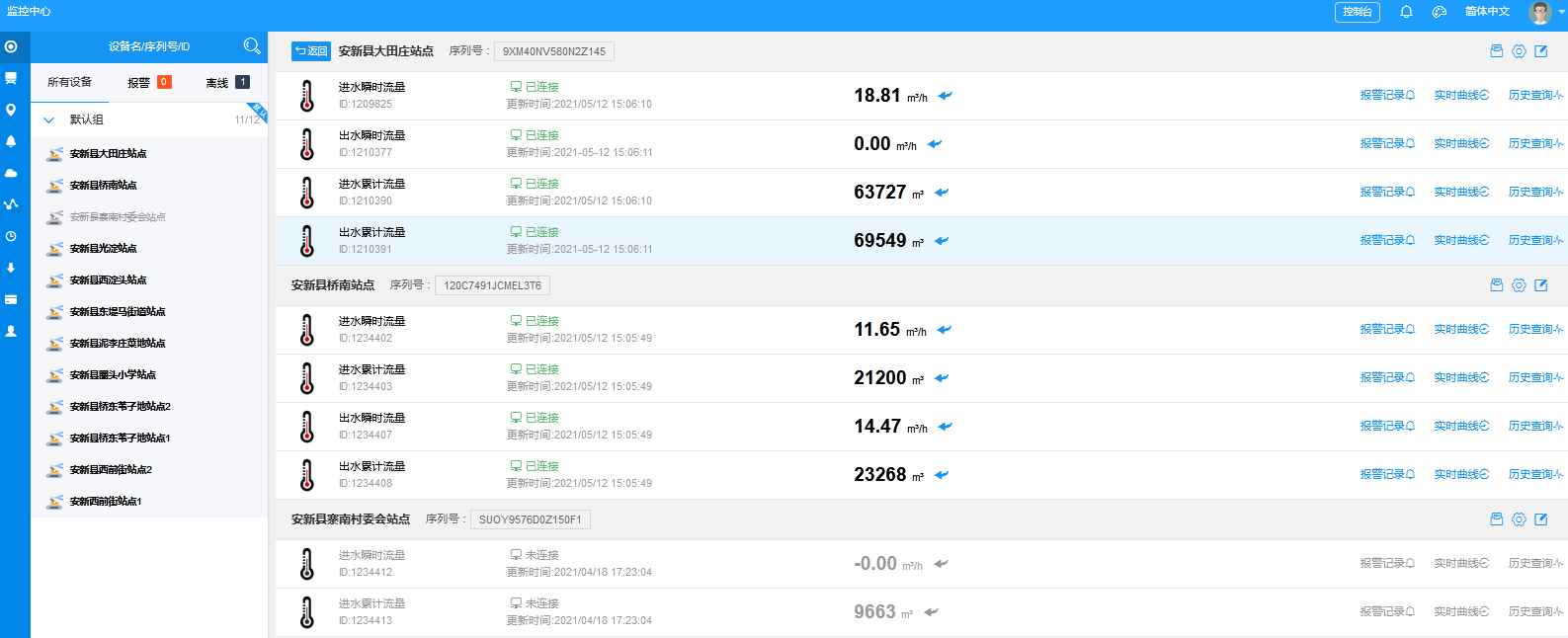This screenshot has width=1568, height=638.
Task: Click send arrow beside 18.81 m³/h value
Action: click(946, 96)
